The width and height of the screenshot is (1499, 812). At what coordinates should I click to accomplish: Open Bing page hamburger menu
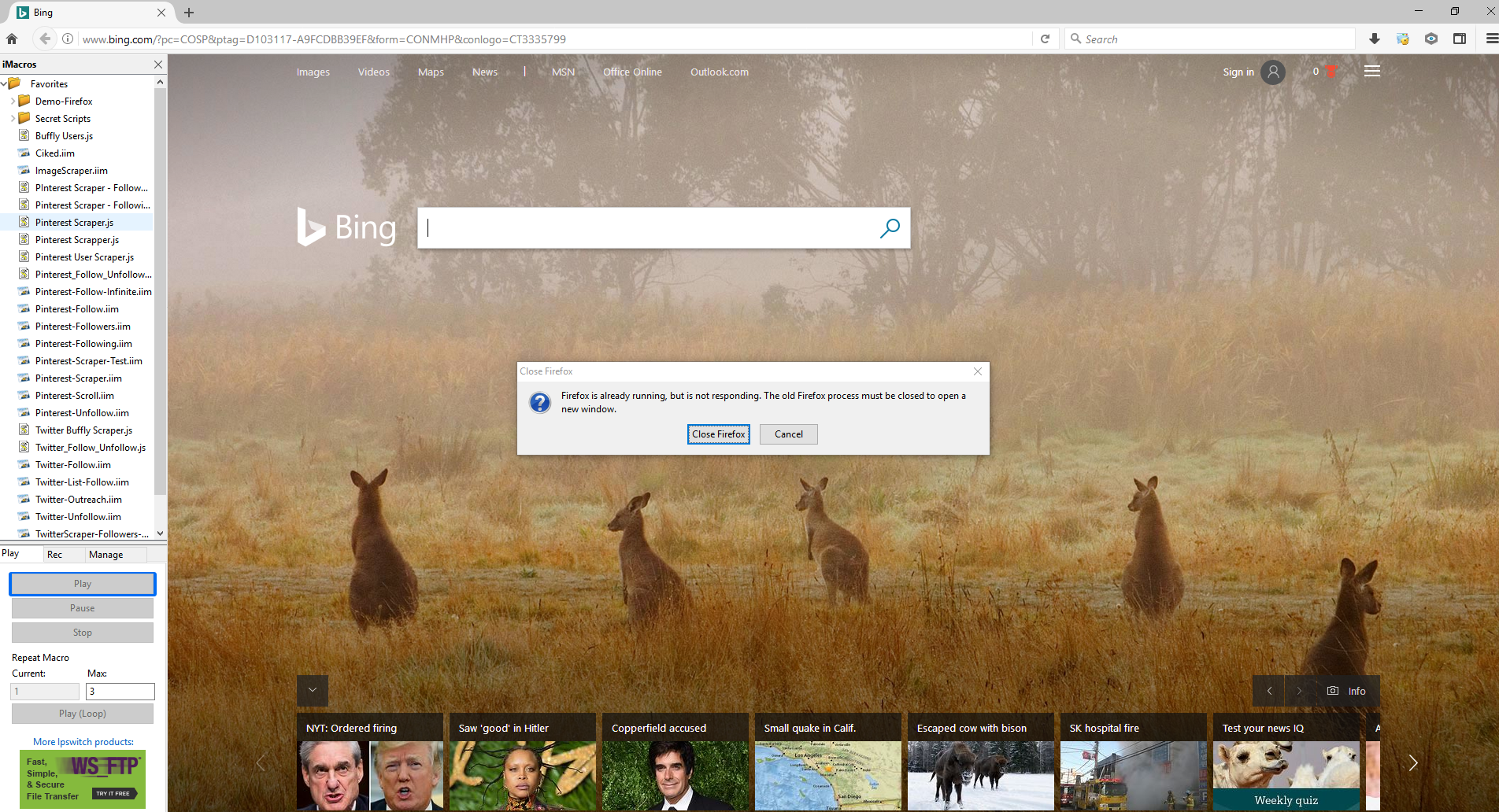tap(1372, 72)
